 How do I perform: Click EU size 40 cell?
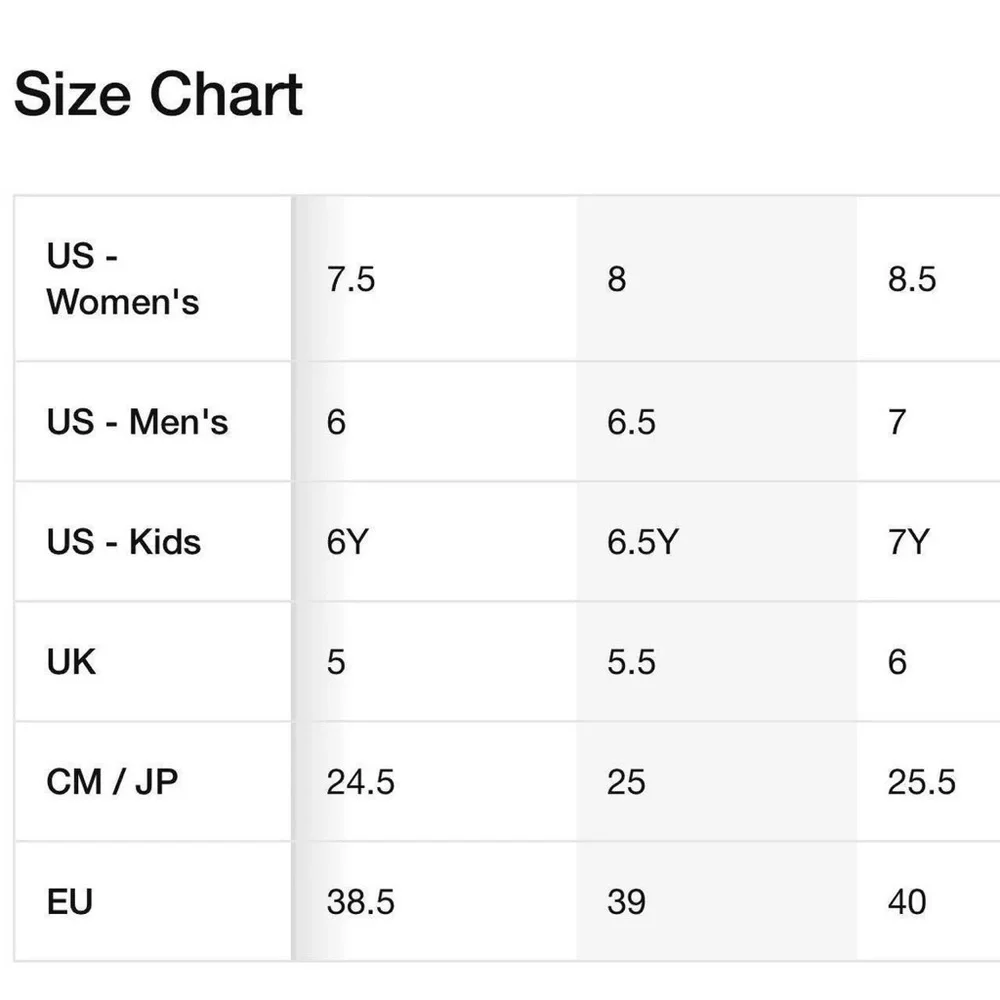click(907, 902)
